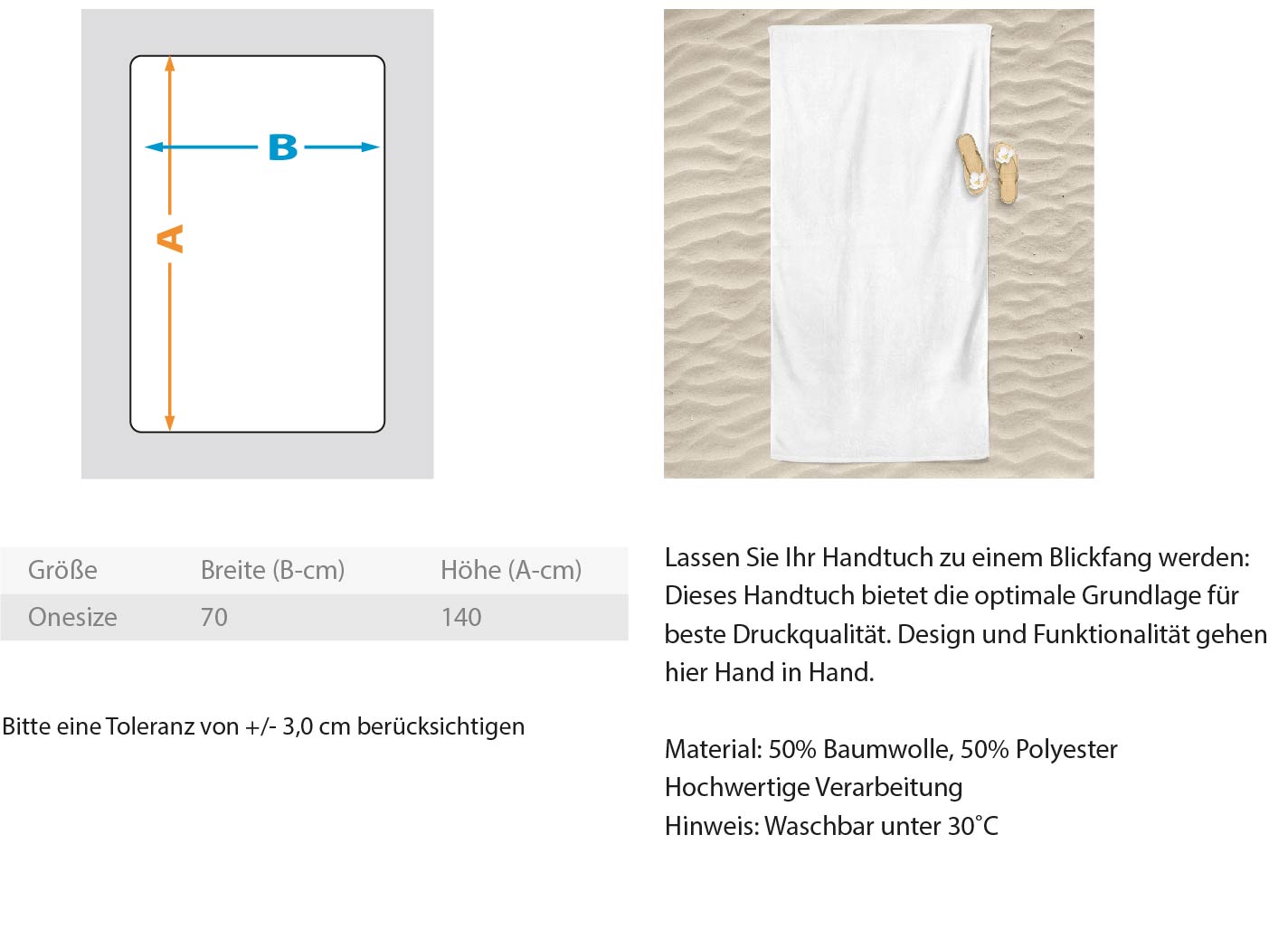Click the height value 140
1288x939 pixels.
pyautogui.click(x=461, y=617)
